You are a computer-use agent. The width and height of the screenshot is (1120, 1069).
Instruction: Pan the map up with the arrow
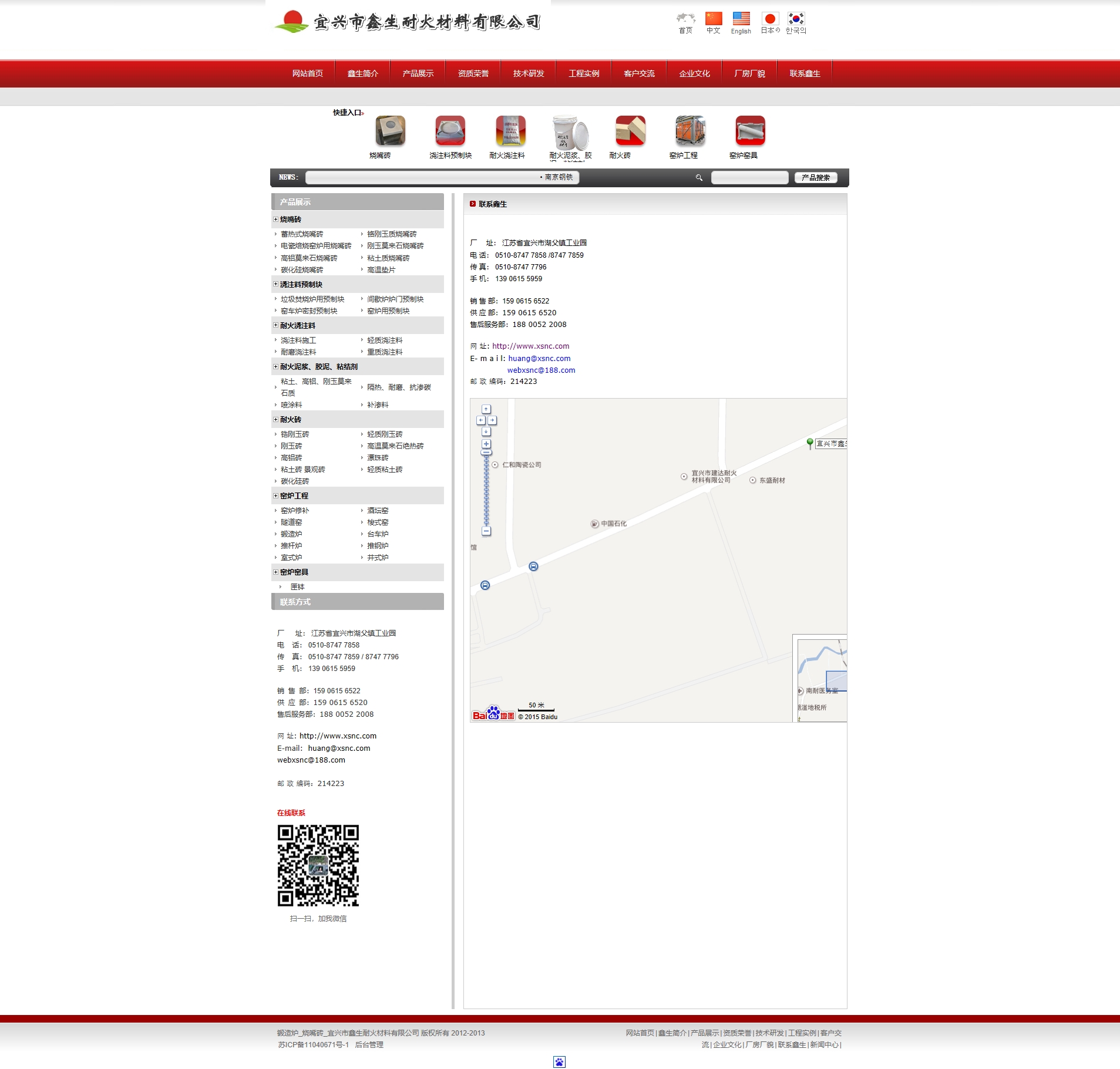(x=486, y=409)
